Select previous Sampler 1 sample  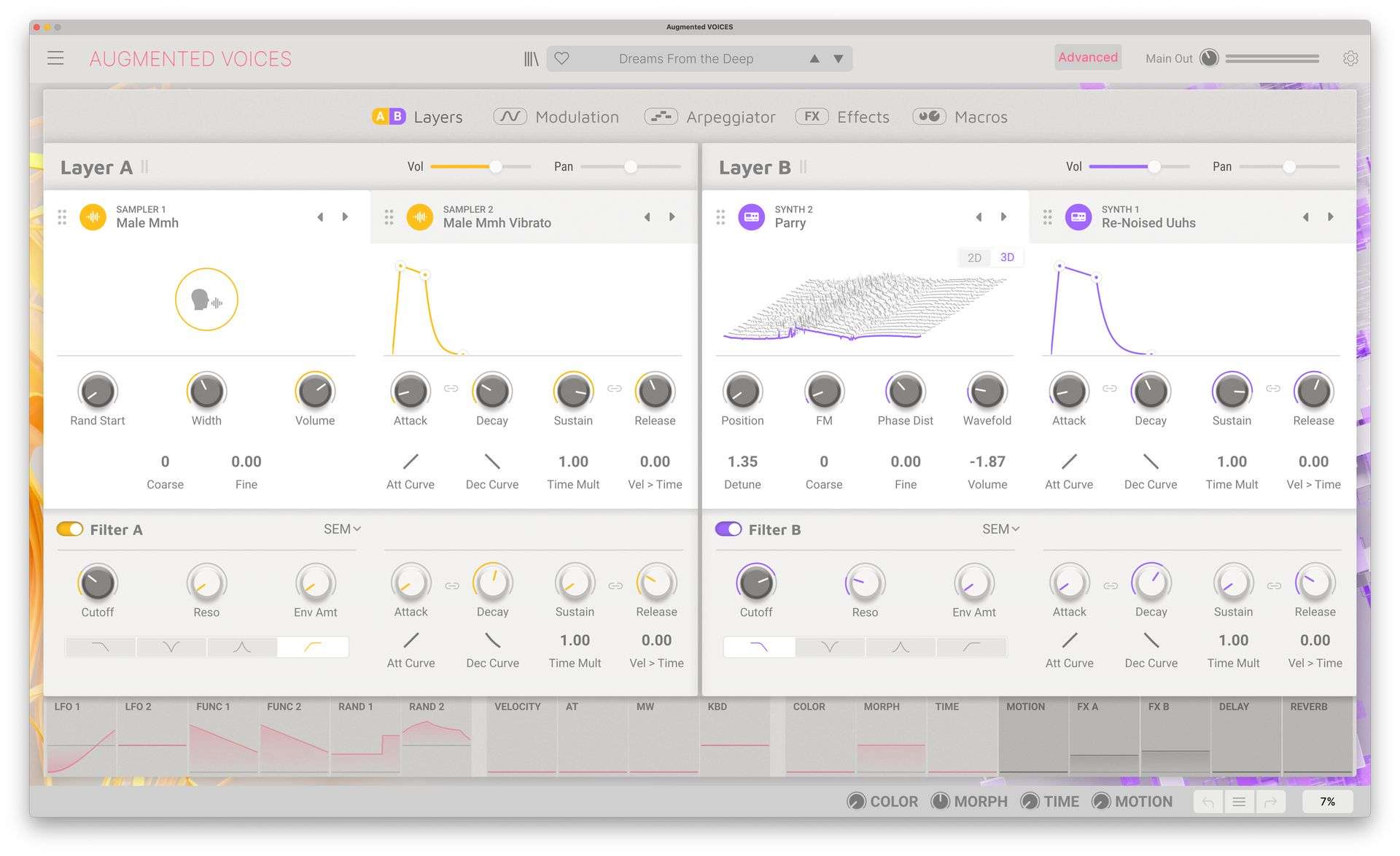point(320,217)
